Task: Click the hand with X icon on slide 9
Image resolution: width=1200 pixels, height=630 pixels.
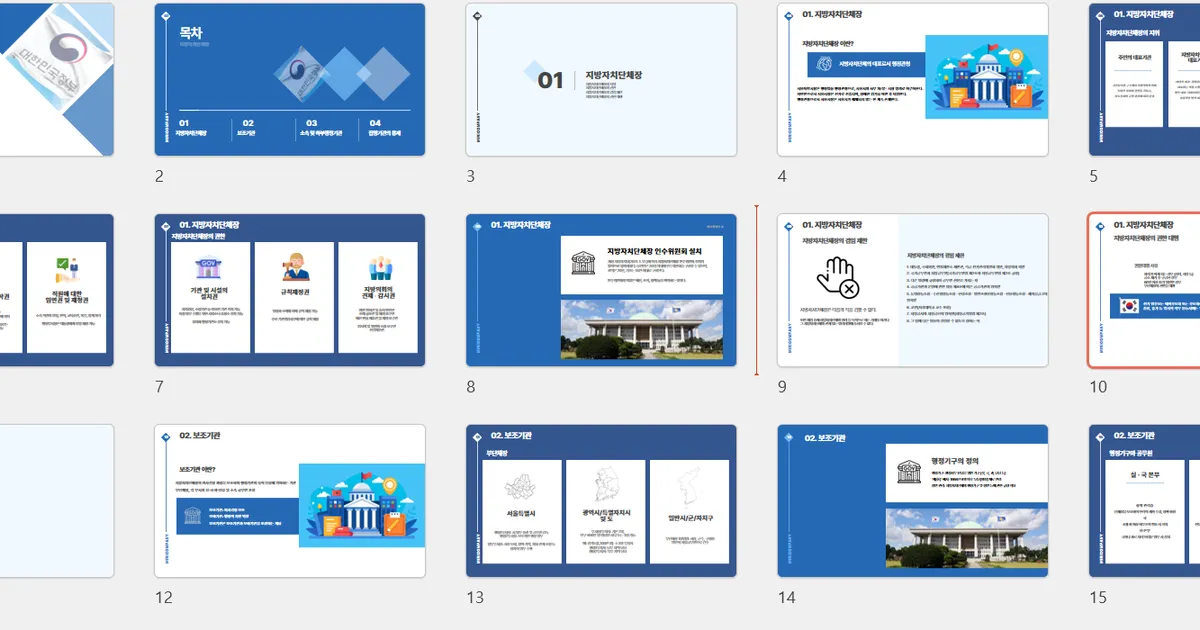Action: pos(837,278)
